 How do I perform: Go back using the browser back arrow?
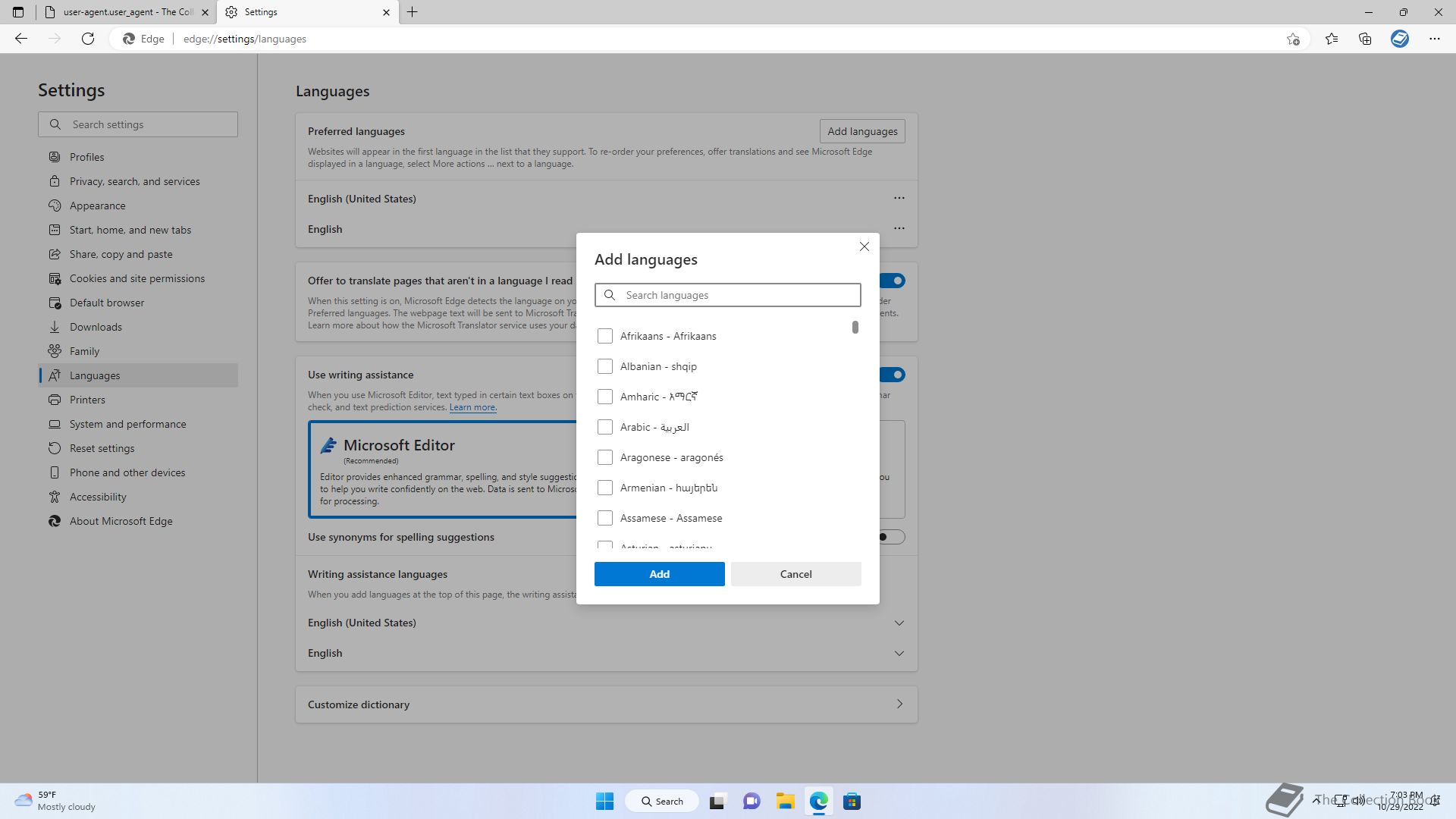pyautogui.click(x=21, y=39)
